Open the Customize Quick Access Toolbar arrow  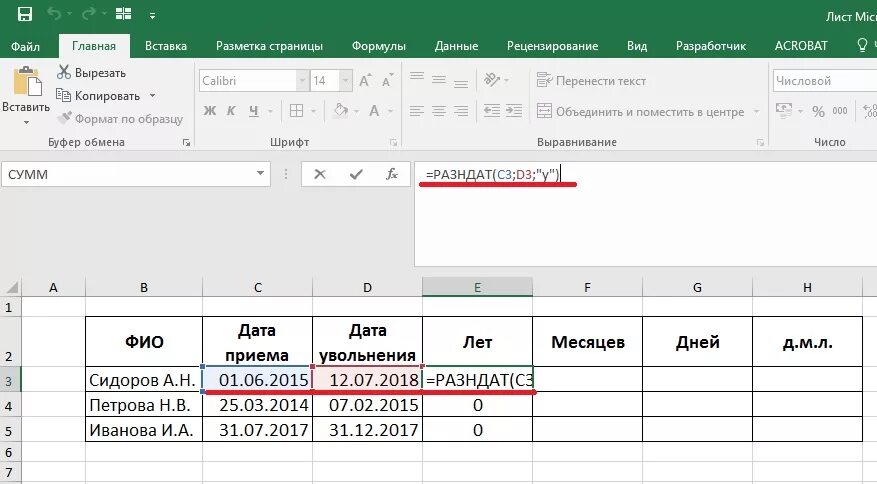tap(152, 16)
